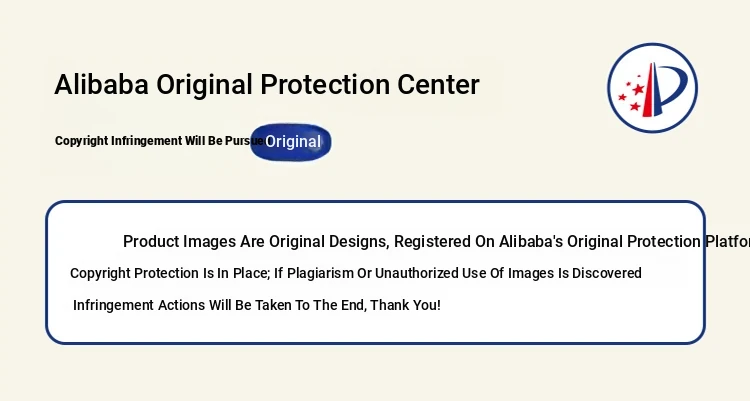Click the word Original in the title

205,85
